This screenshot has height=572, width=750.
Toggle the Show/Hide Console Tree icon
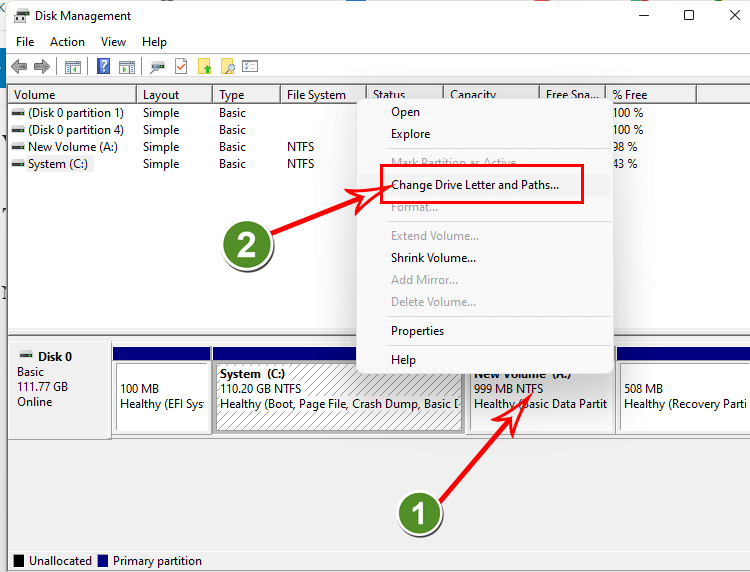click(x=73, y=67)
